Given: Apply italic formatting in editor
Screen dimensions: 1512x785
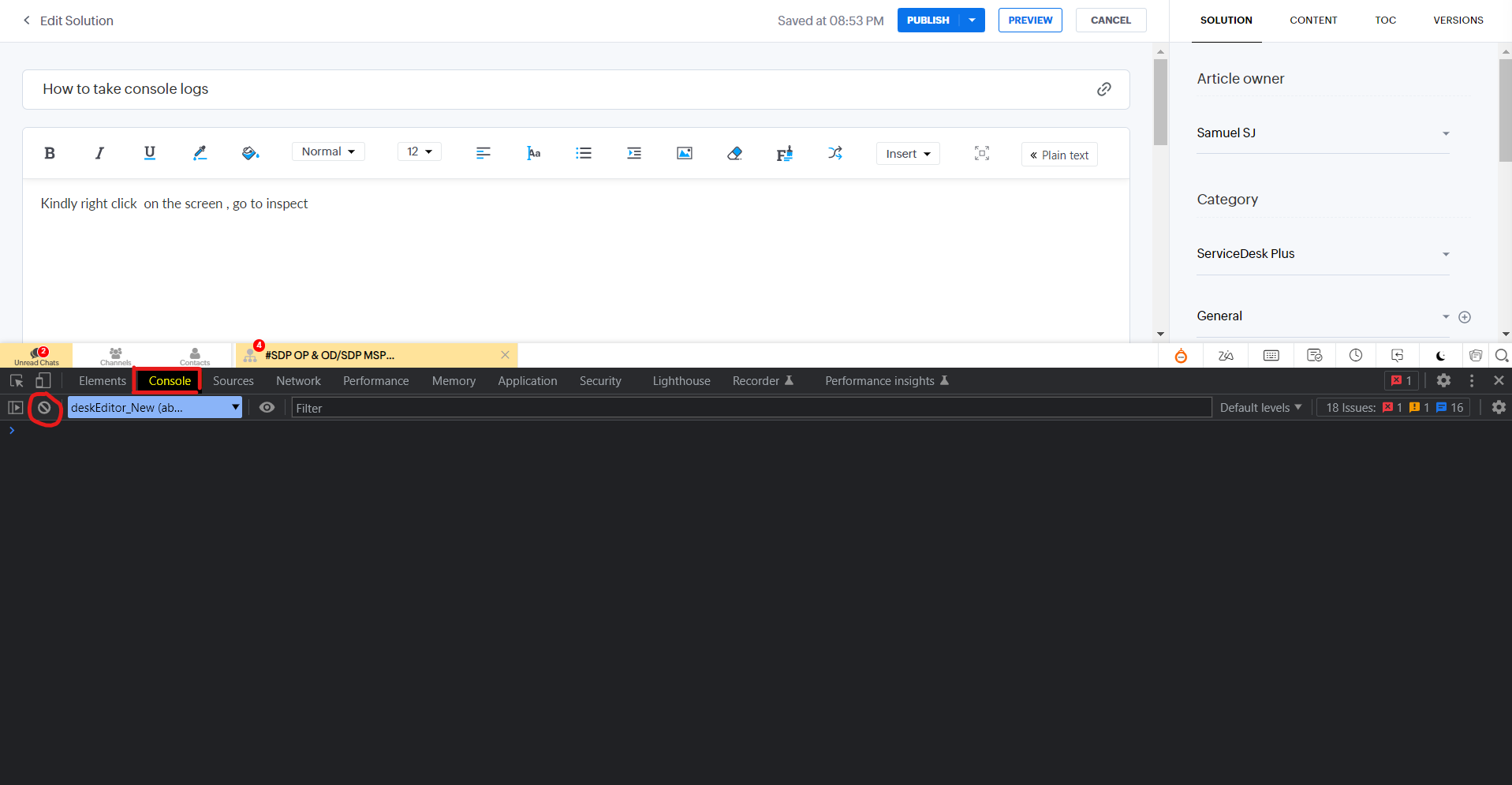Looking at the screenshot, I should (99, 153).
